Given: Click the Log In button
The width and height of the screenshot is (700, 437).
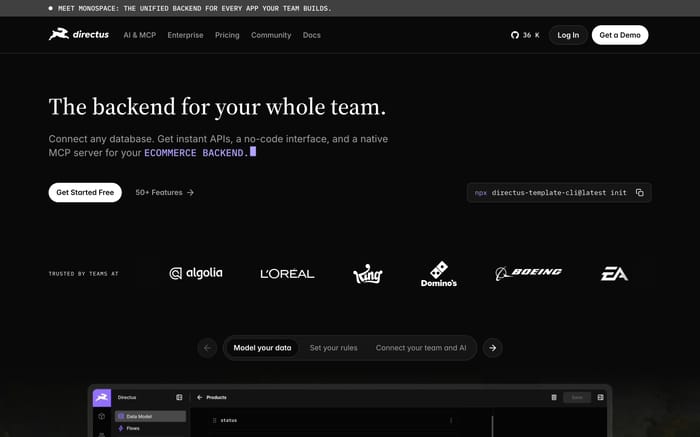Looking at the screenshot, I should point(568,35).
